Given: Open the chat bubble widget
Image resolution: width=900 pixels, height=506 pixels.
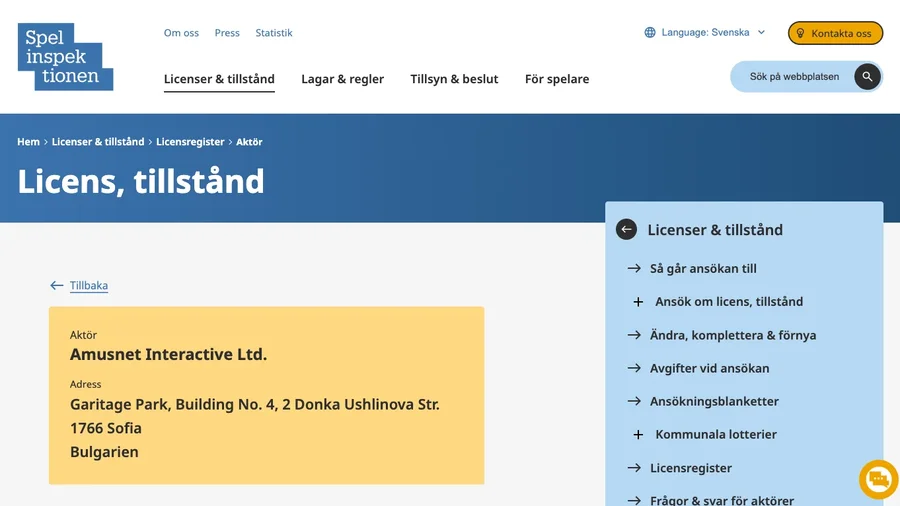Looking at the screenshot, I should 878,479.
